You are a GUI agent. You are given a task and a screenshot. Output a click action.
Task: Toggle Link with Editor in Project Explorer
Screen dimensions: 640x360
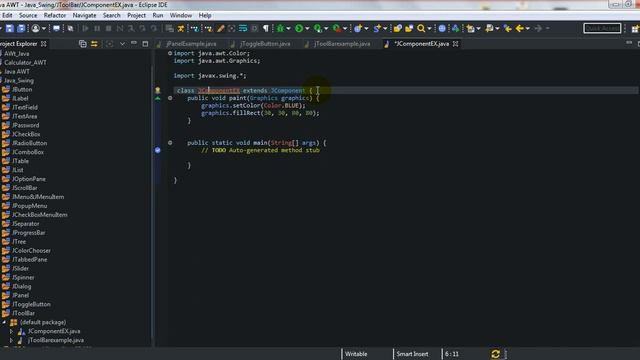[94, 44]
